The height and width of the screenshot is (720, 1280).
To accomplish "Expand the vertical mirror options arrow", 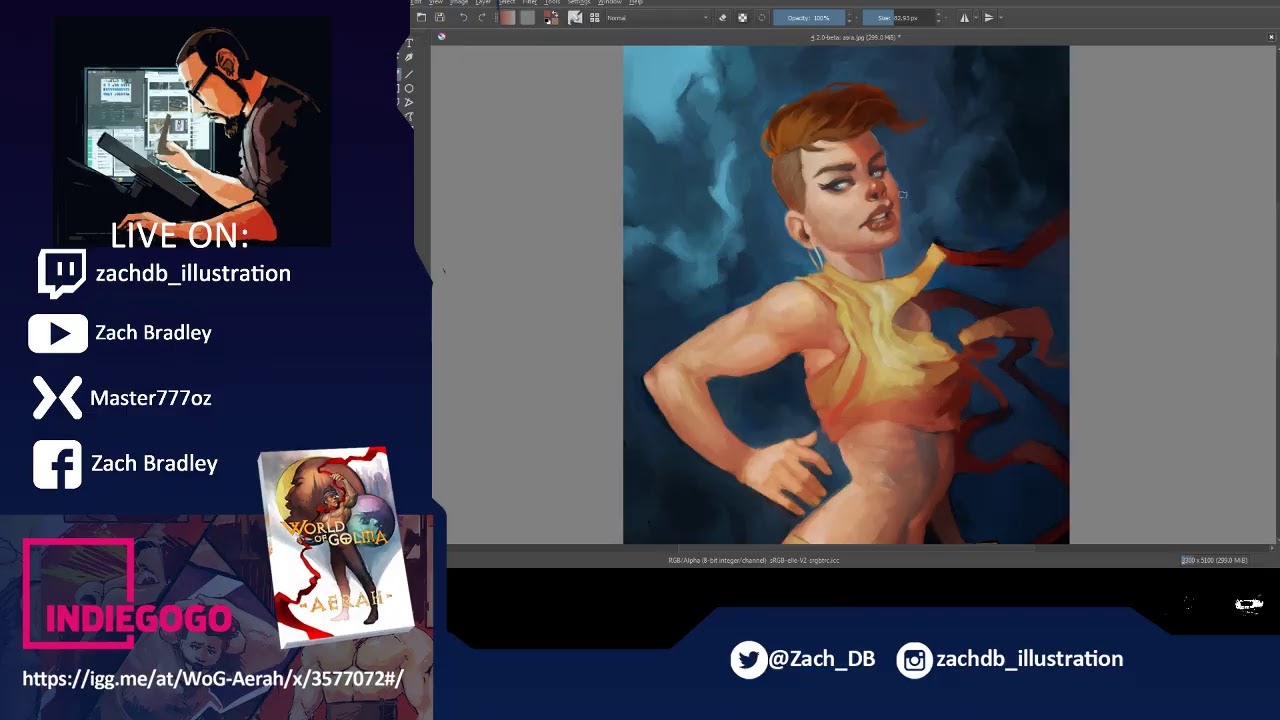I will coord(1001,17).
